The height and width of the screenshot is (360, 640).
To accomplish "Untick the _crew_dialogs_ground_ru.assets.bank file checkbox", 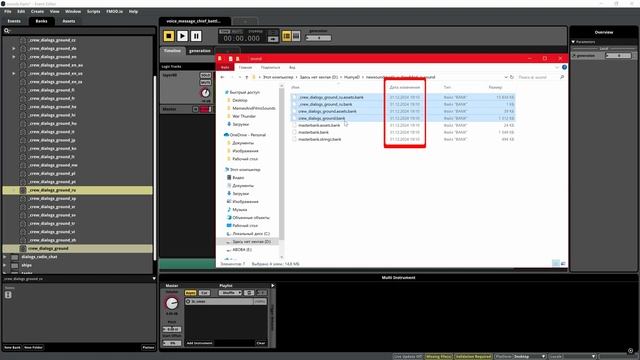I will (x=294, y=97).
